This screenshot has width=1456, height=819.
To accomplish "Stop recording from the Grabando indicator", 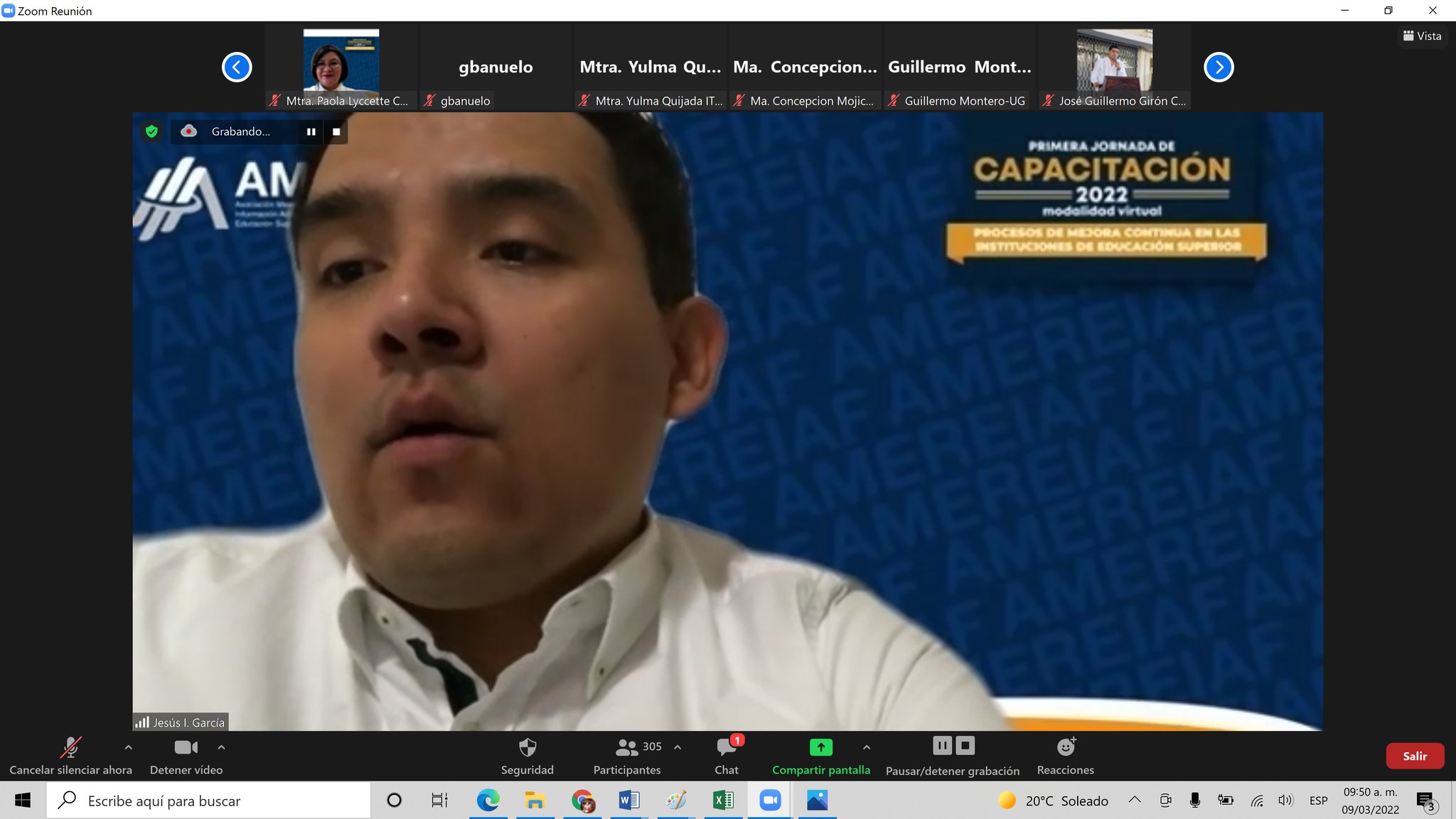I will tap(336, 132).
